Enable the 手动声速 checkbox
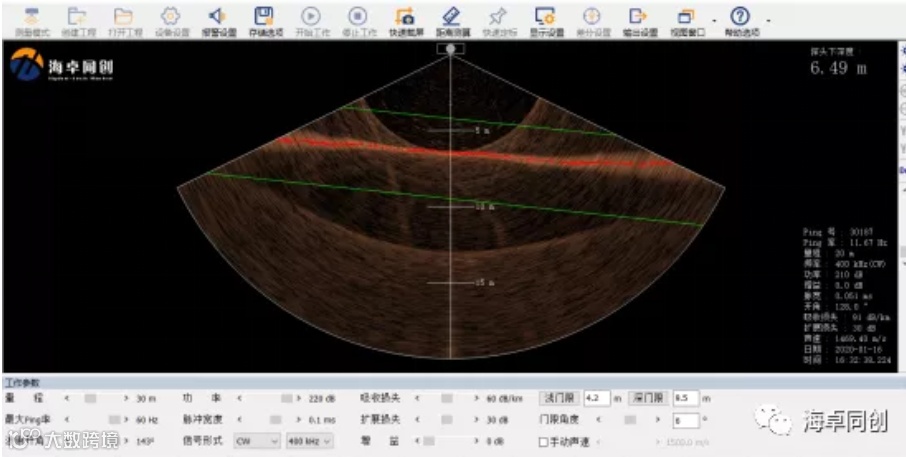Screen dimensions: 906x457 click(543, 442)
